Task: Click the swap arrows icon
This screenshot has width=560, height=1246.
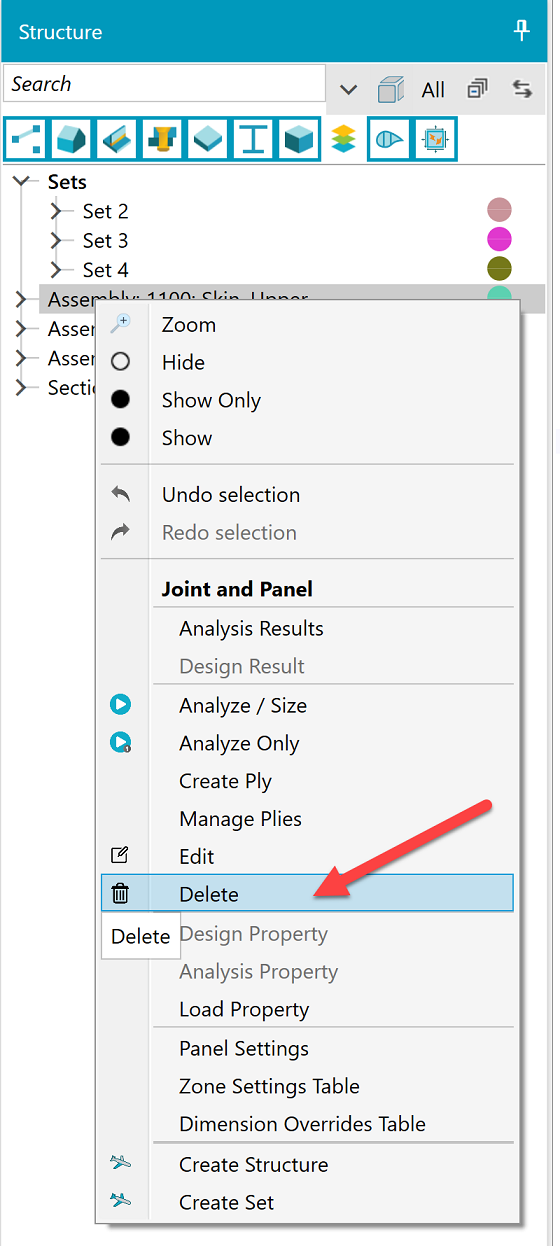Action: click(x=522, y=89)
